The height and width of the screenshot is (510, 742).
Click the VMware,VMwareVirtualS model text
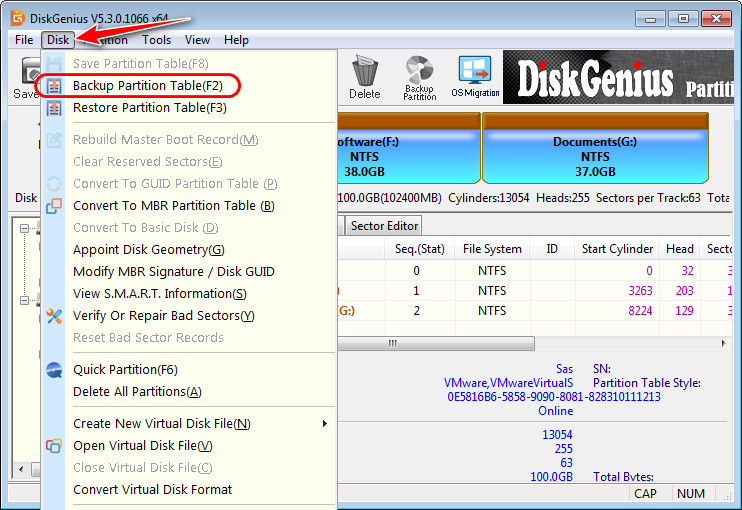[508, 383]
